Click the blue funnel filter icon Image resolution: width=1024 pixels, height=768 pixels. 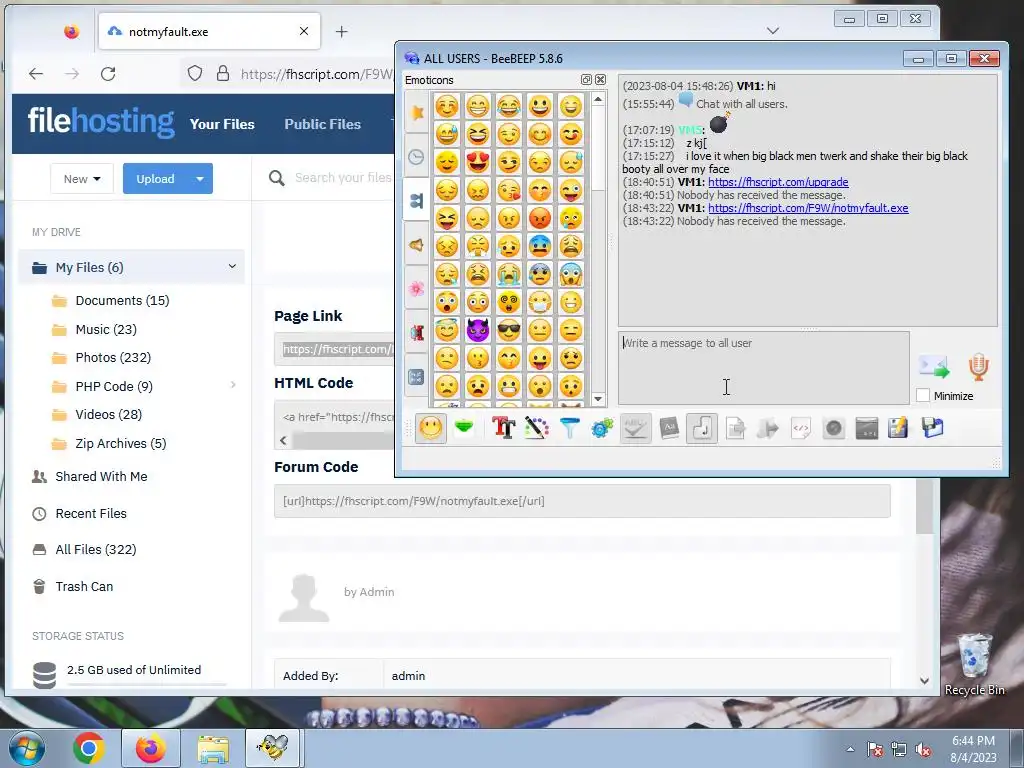pyautogui.click(x=570, y=428)
